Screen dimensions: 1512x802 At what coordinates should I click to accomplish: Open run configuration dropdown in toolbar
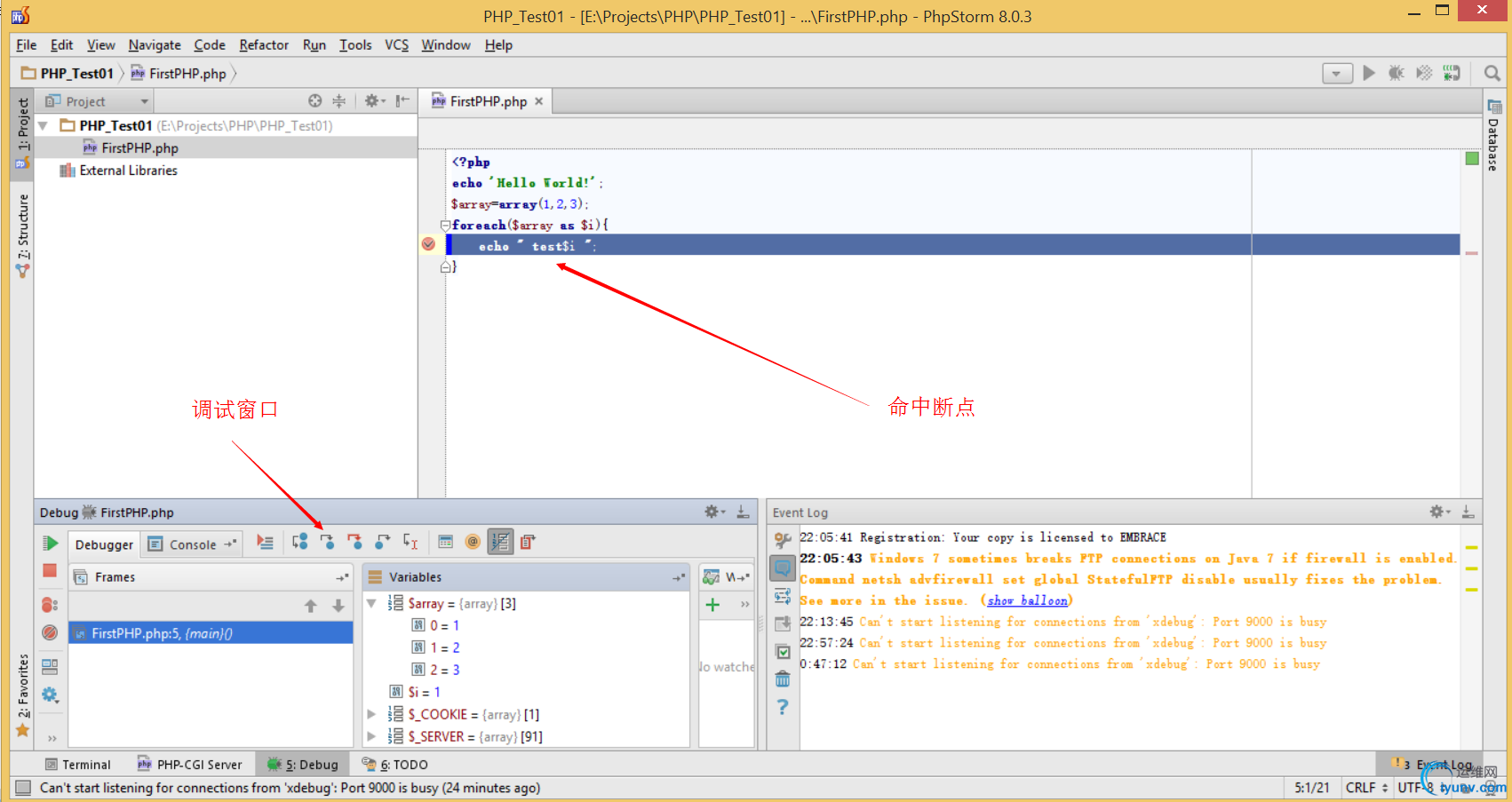[x=1337, y=74]
